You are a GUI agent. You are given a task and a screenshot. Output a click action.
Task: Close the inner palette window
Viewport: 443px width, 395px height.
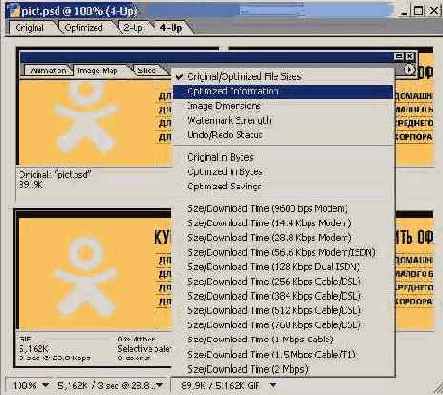pos(410,56)
